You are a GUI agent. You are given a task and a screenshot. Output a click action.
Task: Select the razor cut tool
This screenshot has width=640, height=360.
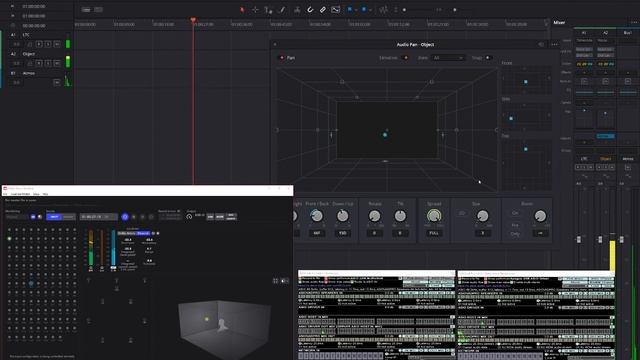point(297,10)
